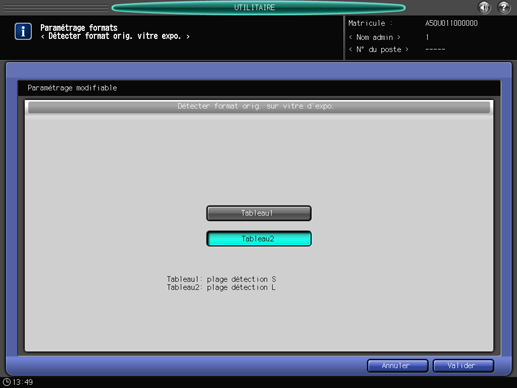Click the blue information icon
This screenshot has height=388, width=517.
23,31
